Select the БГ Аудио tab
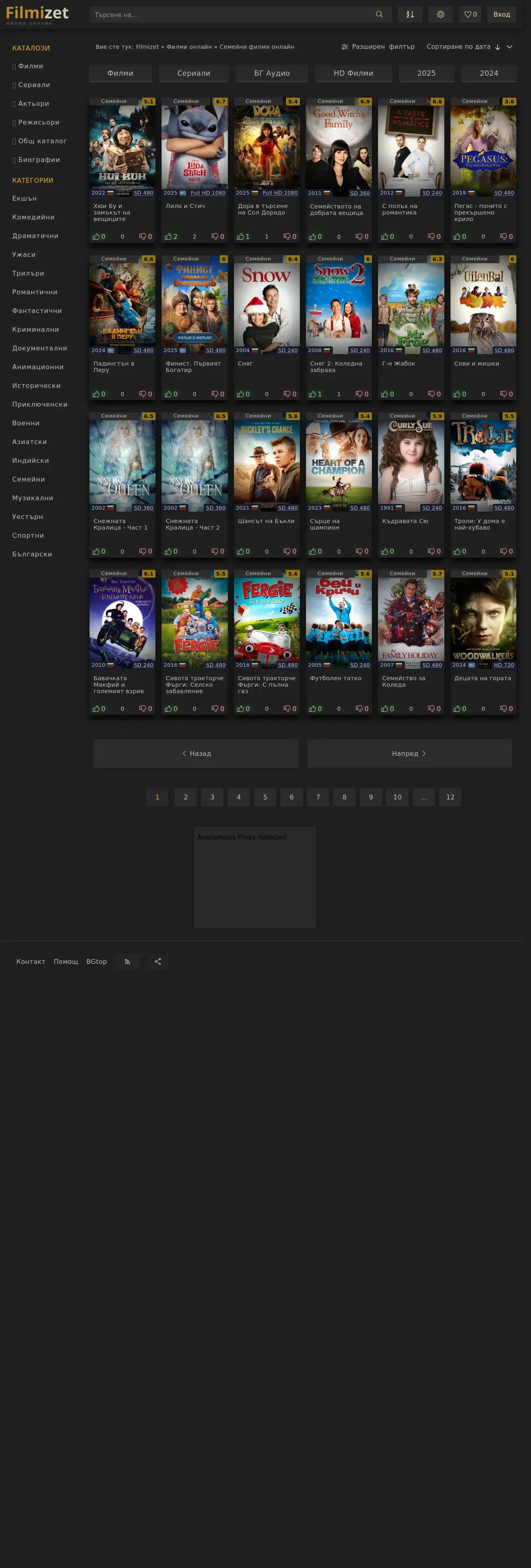This screenshot has height=1568, width=531. click(272, 73)
